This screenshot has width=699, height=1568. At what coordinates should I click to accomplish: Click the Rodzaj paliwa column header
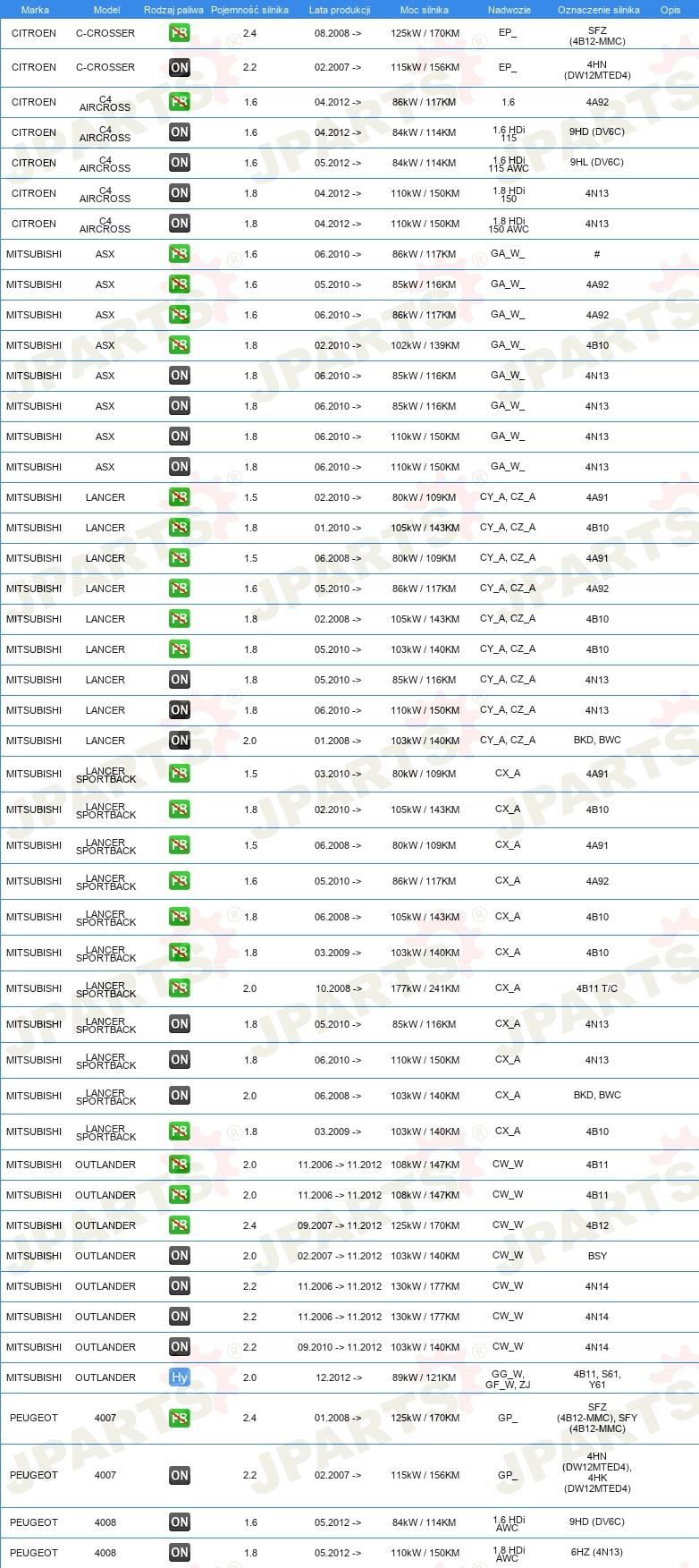[173, 10]
